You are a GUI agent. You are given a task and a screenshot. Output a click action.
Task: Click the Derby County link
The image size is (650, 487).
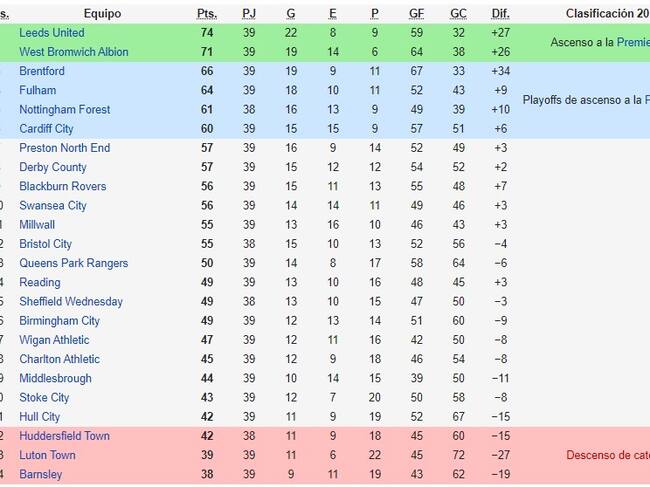(53, 167)
